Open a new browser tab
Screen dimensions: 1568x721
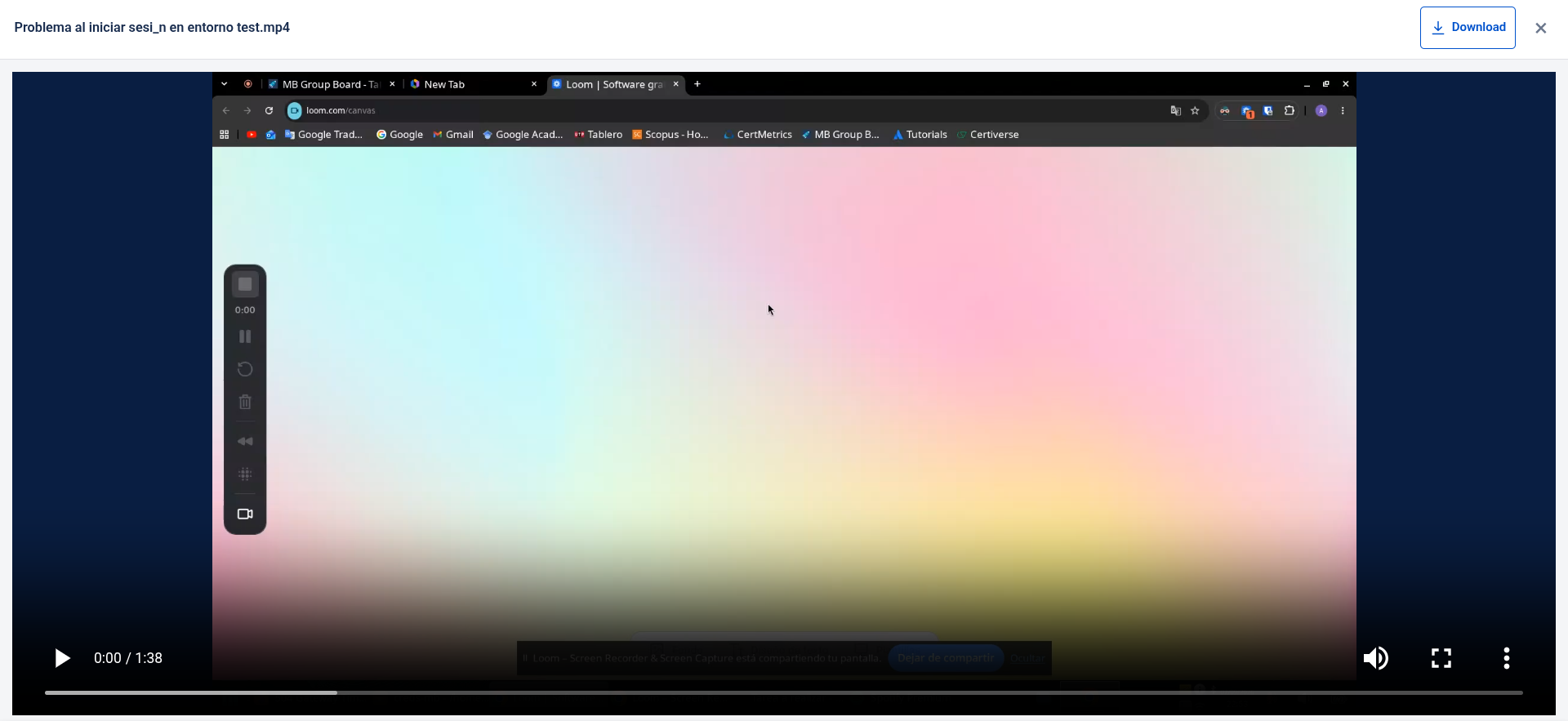tap(697, 83)
